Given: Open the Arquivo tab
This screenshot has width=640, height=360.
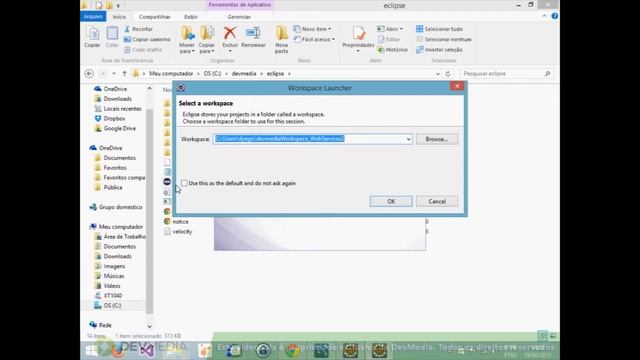Looking at the screenshot, I should tap(93, 16).
